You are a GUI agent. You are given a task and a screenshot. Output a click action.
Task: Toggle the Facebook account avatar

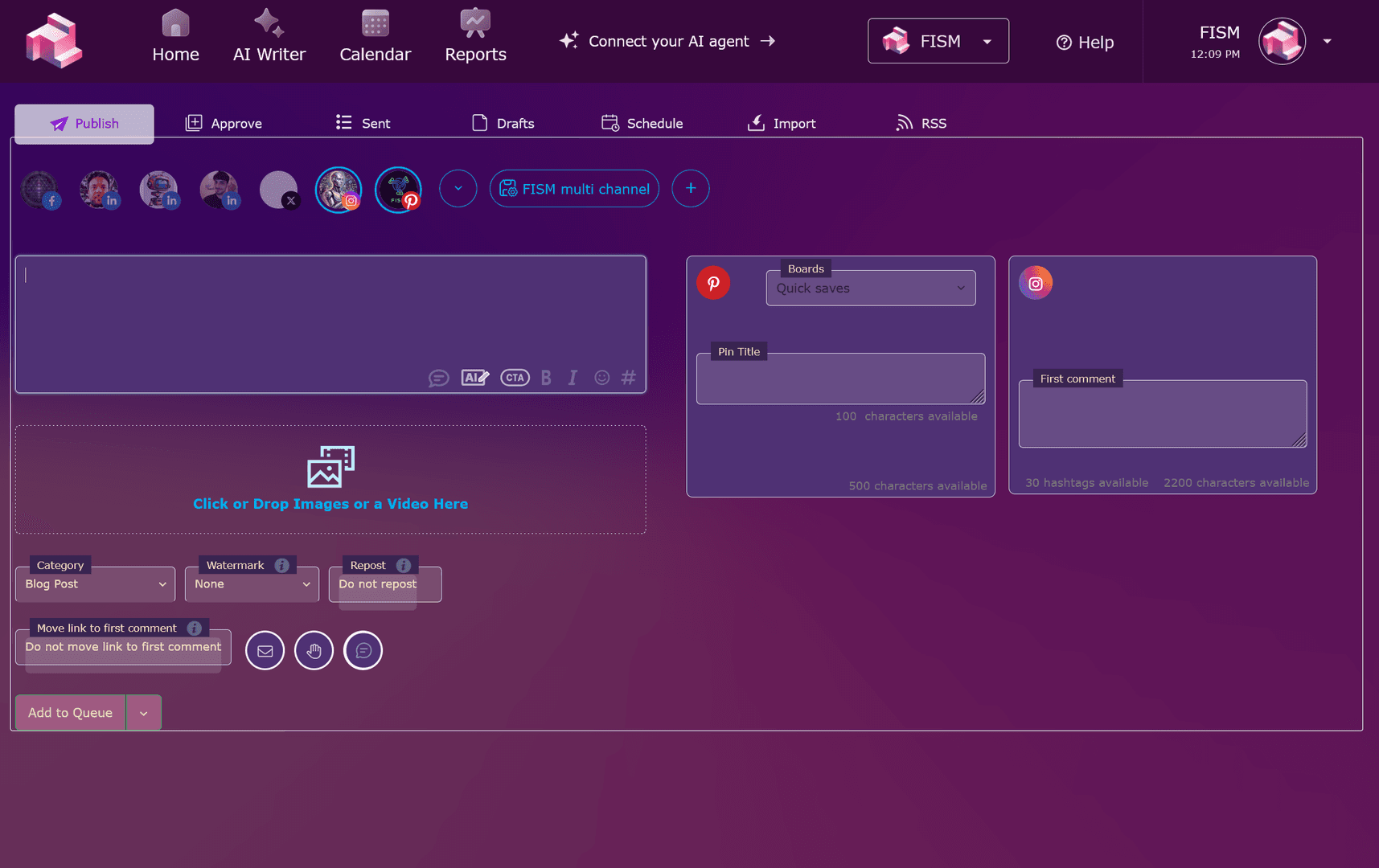(x=40, y=190)
